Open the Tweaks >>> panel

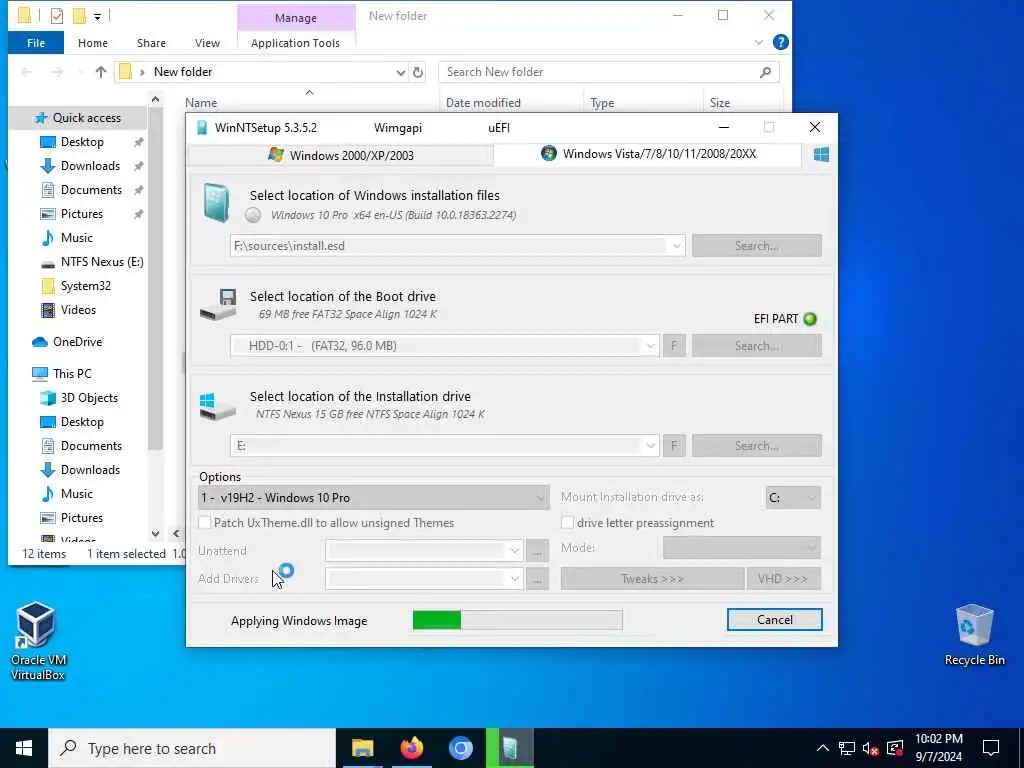pyautogui.click(x=652, y=579)
